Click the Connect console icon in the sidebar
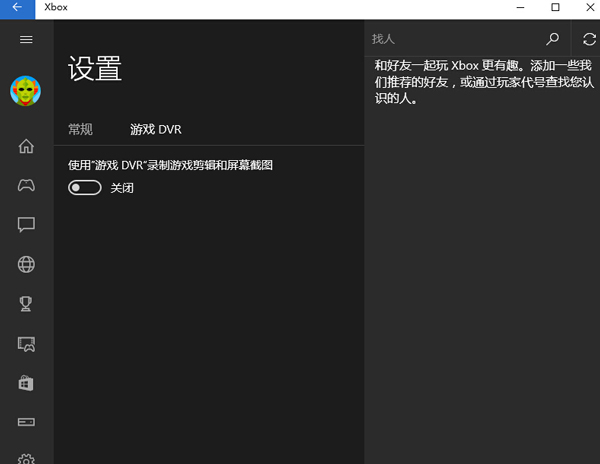Viewport: 600px width, 464px height. point(27,422)
